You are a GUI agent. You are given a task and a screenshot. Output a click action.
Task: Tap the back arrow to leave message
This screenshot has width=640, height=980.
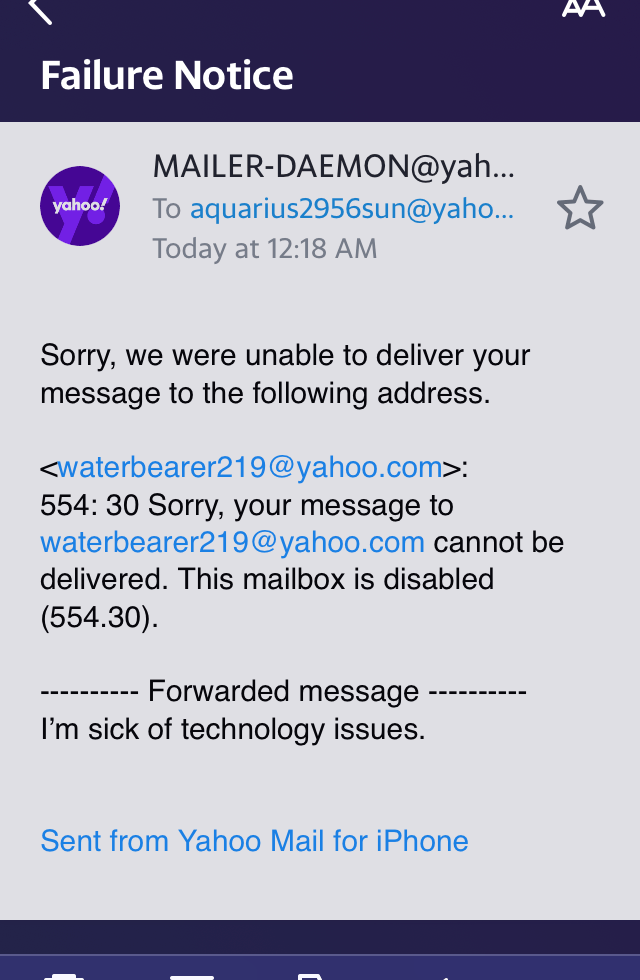click(x=40, y=10)
